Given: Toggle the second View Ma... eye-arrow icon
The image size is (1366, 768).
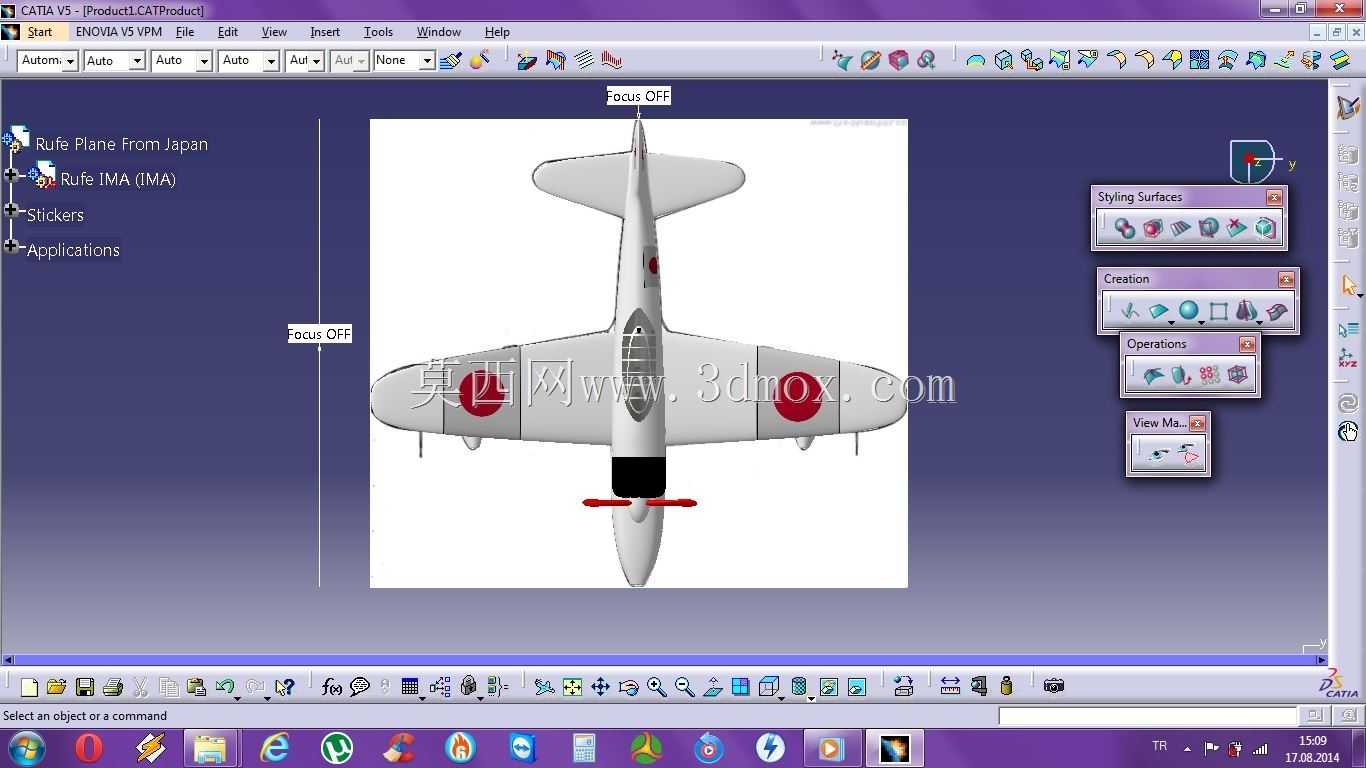Looking at the screenshot, I should point(1188,455).
